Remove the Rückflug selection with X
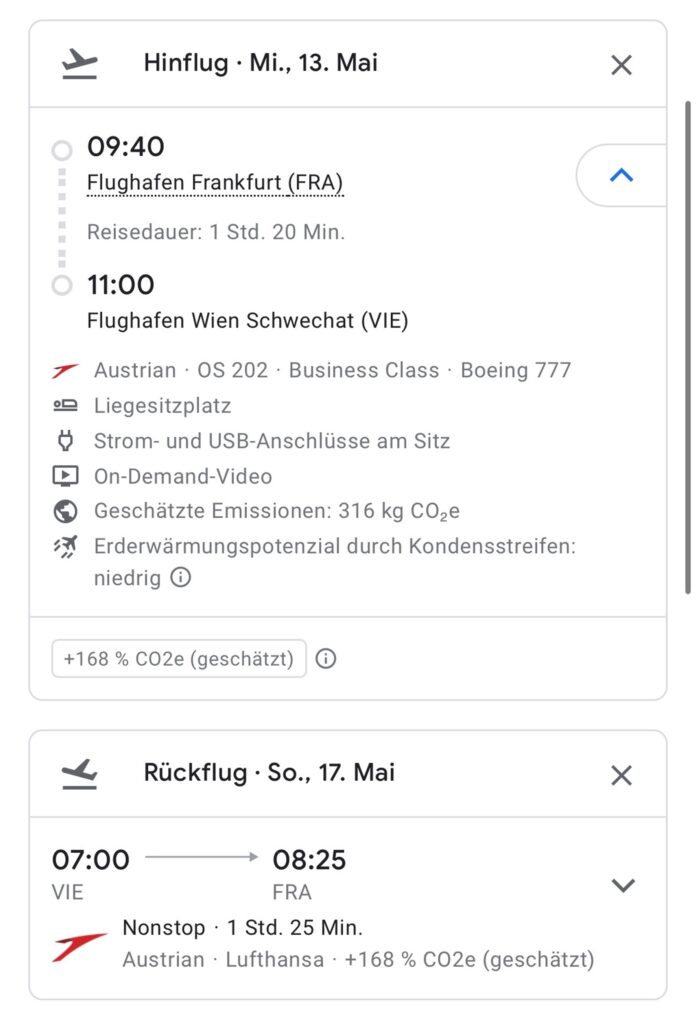 coord(621,775)
